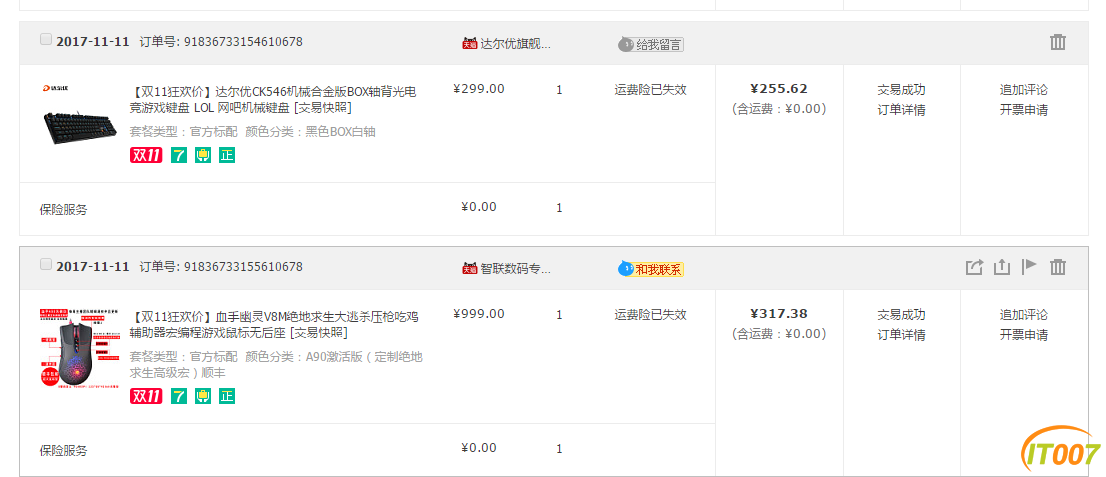Open 订单详情 for the keyboard order
This screenshot has width=1106, height=477.
pos(901,110)
